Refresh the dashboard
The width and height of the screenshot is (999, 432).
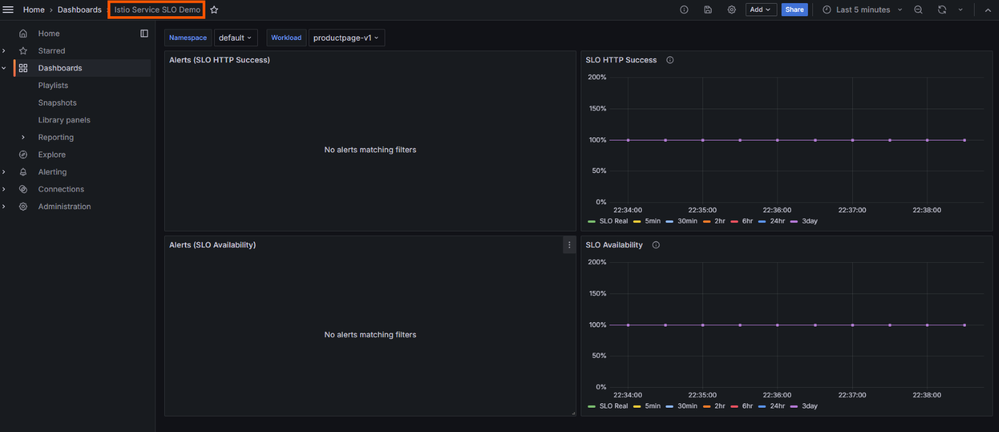coord(942,10)
